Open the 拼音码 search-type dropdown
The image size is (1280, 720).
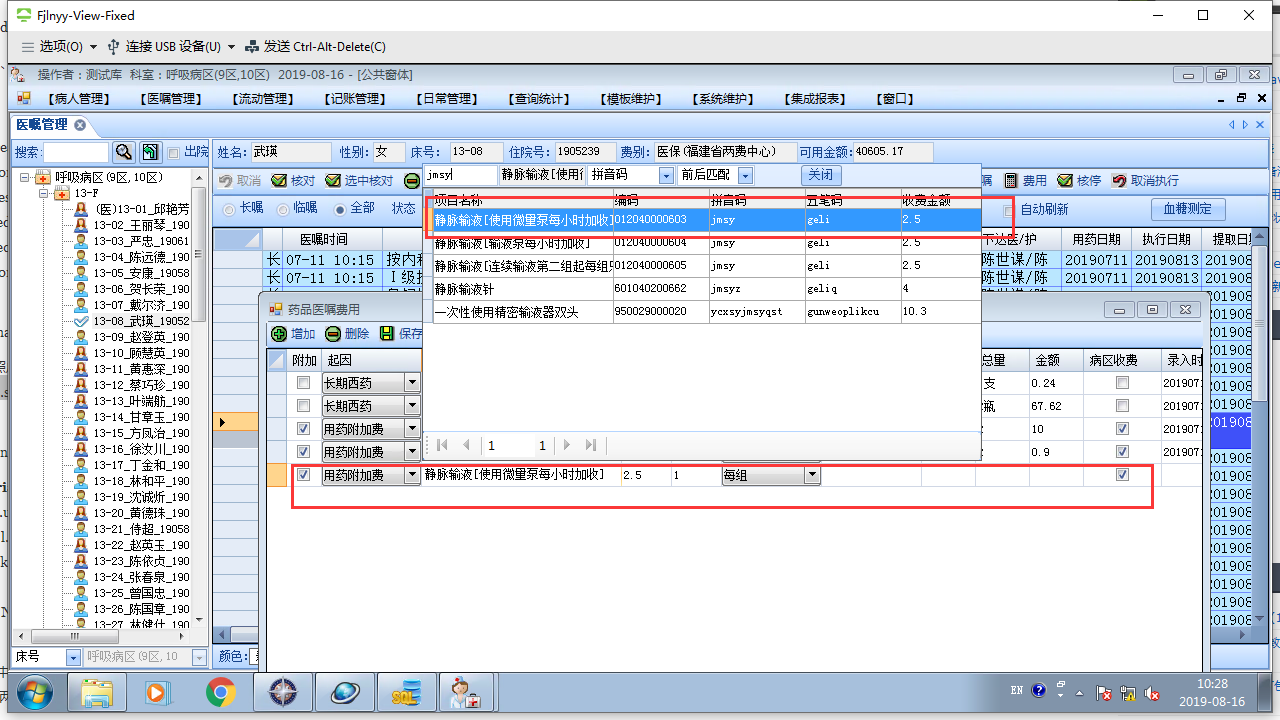point(666,175)
